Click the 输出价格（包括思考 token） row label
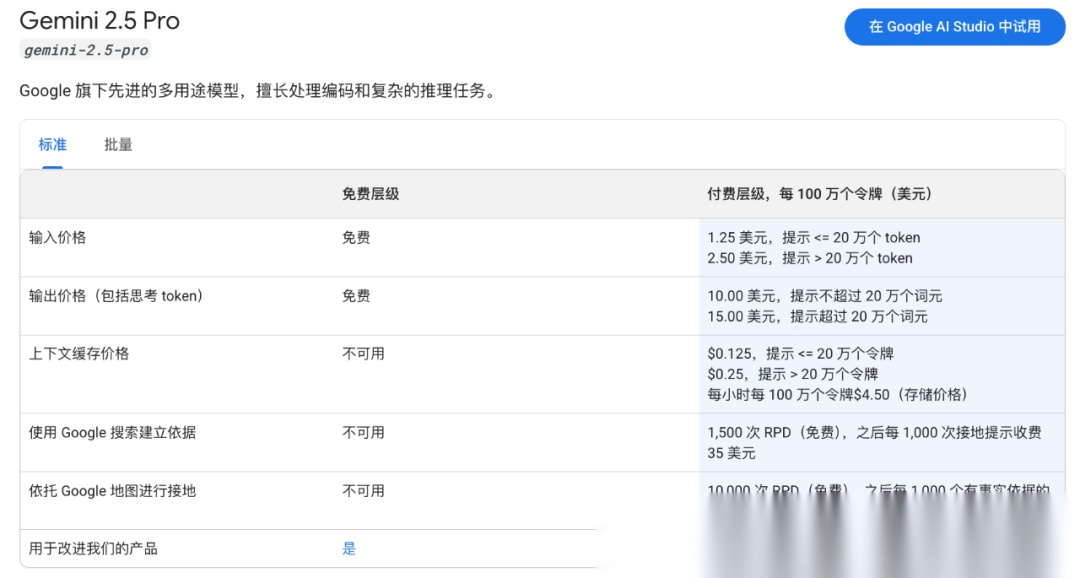 coord(116,296)
